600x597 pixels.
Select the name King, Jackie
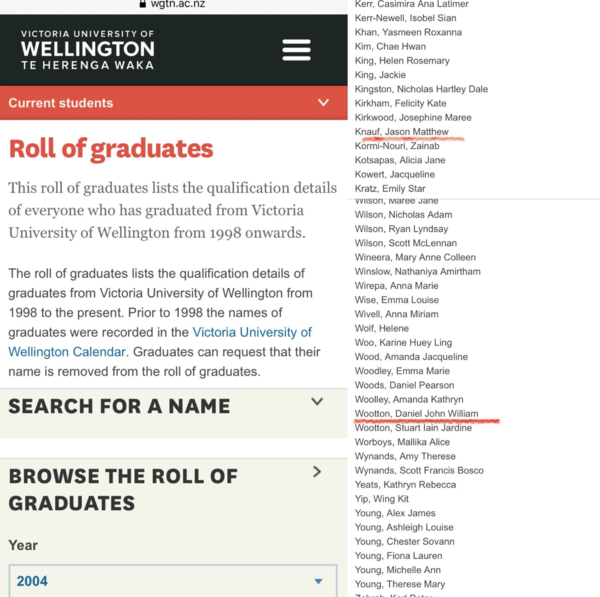(380, 75)
